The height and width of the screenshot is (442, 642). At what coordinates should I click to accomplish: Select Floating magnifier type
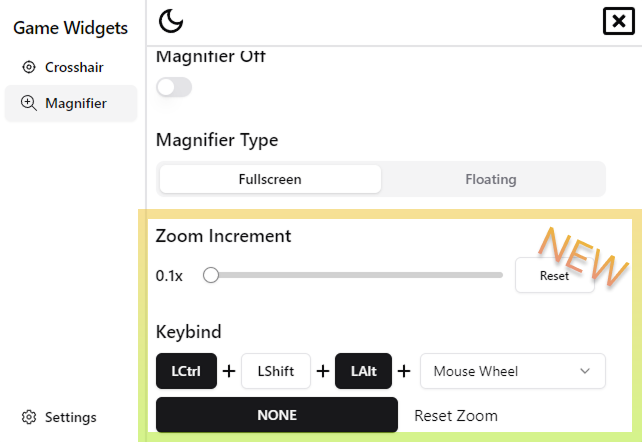pos(490,180)
